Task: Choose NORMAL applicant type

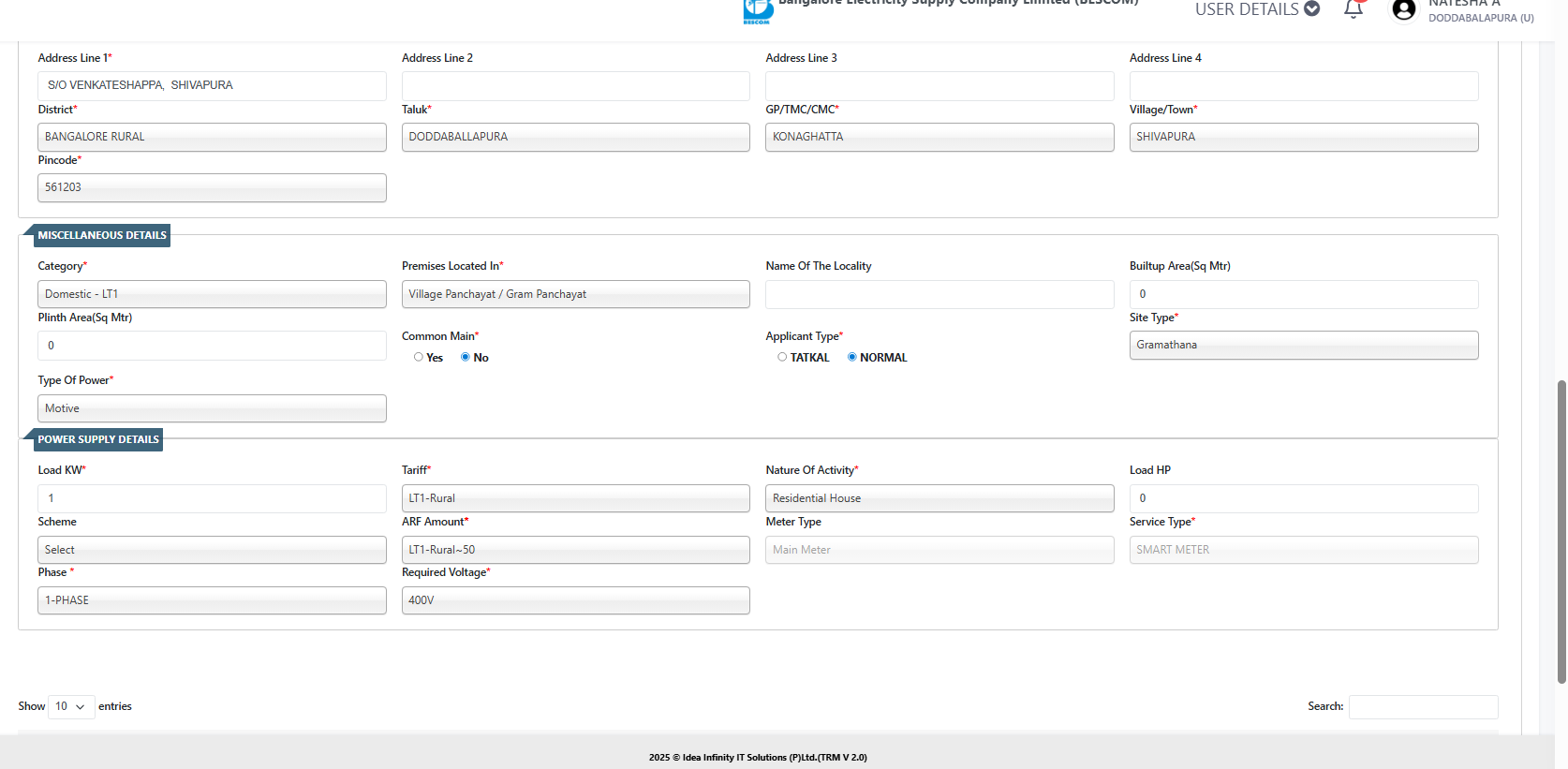Action: point(852,357)
